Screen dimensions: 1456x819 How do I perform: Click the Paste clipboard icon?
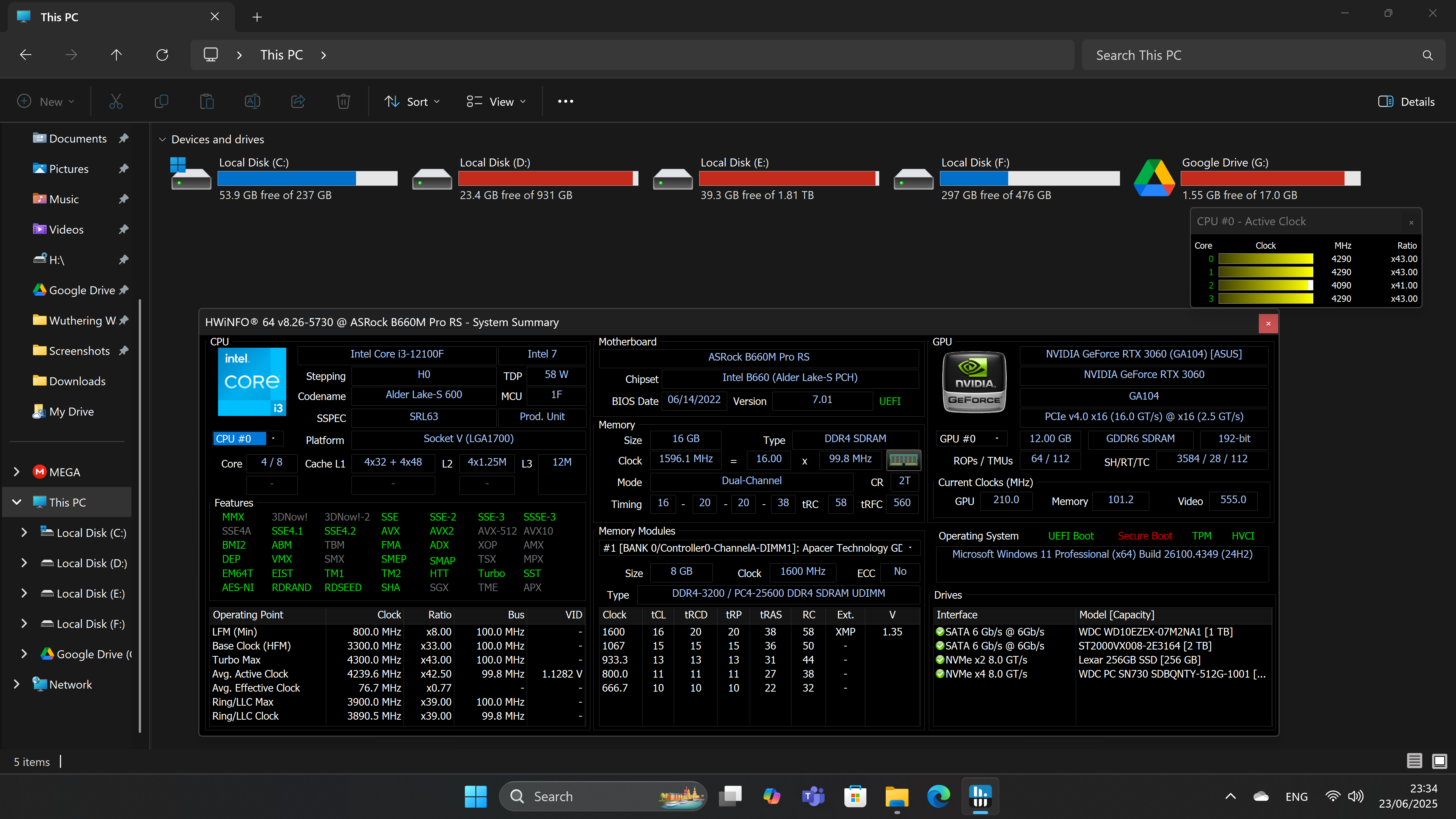click(207, 102)
